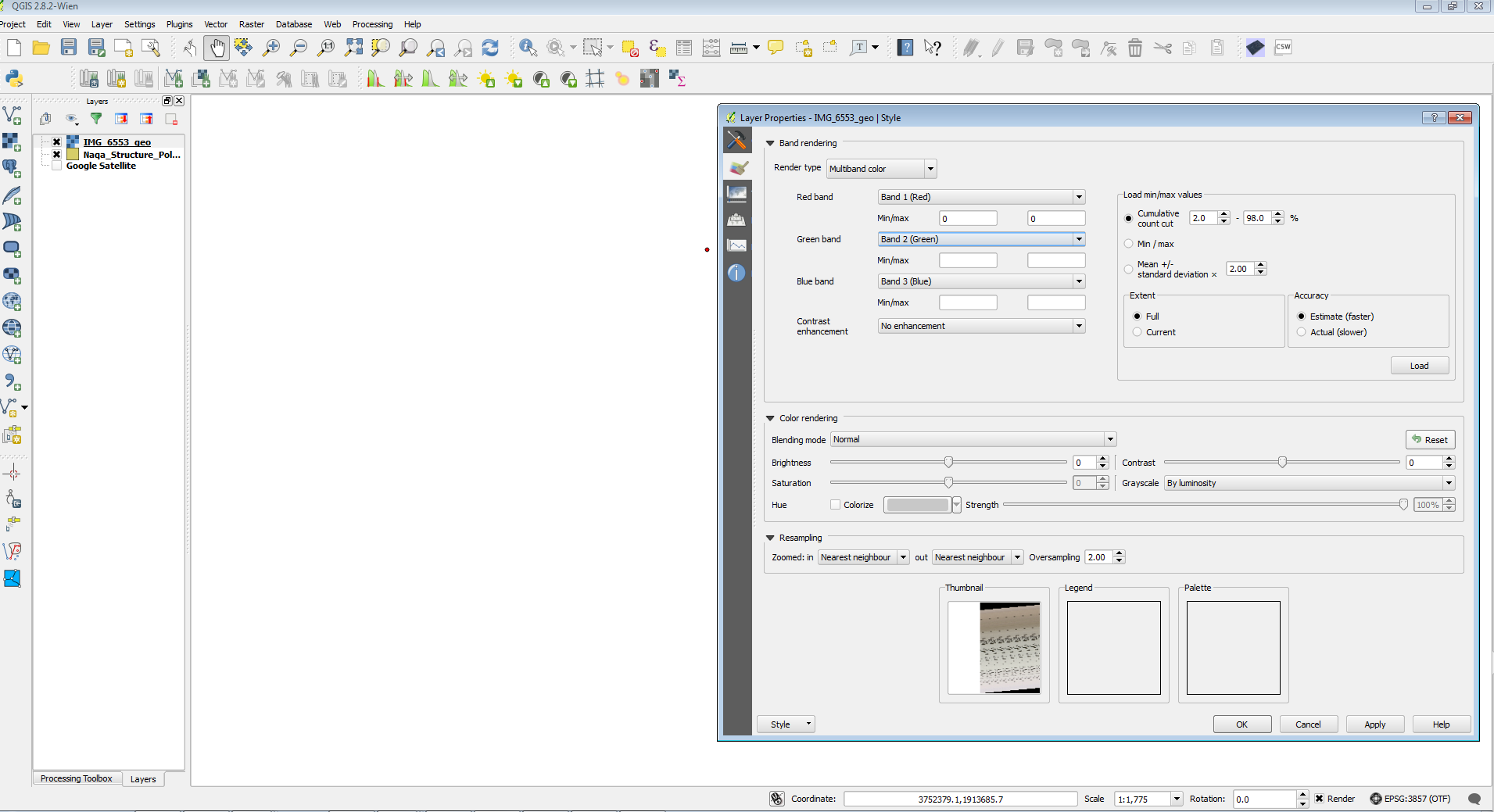The image size is (1494, 812).
Task: Open the Green band dropdown
Action: [x=981, y=239]
